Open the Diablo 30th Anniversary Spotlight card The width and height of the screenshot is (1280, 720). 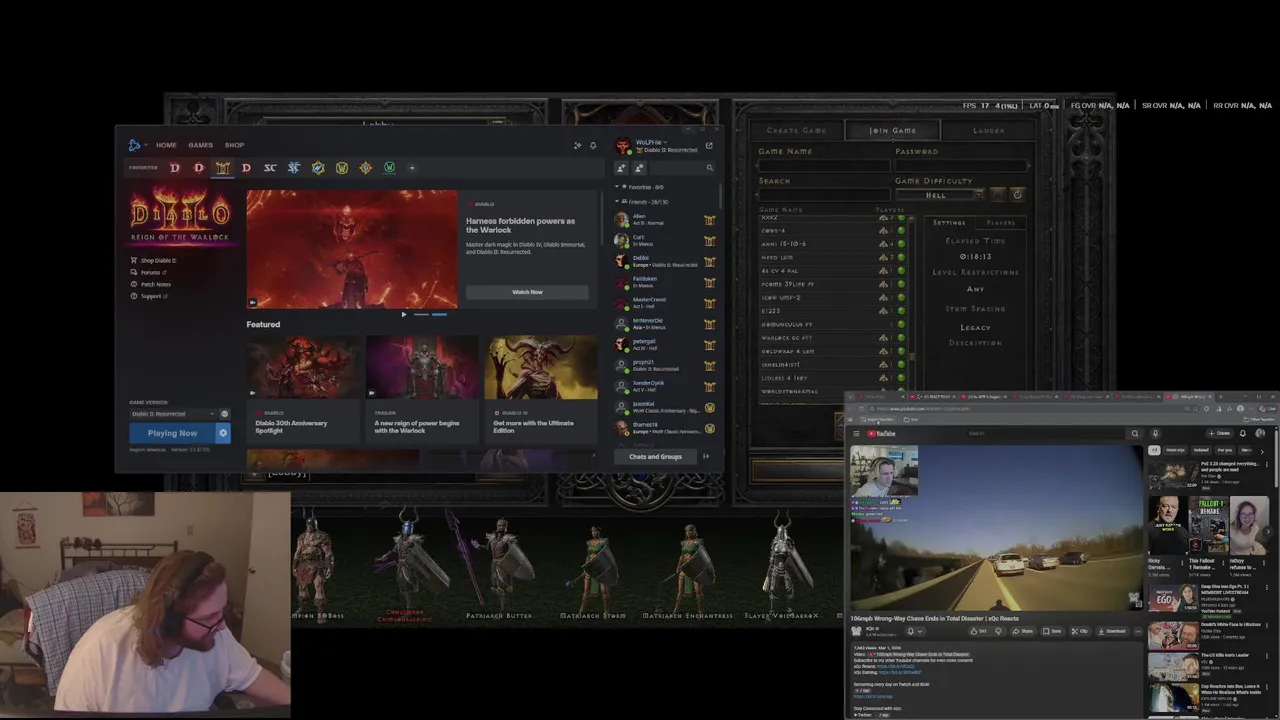[x=304, y=389]
